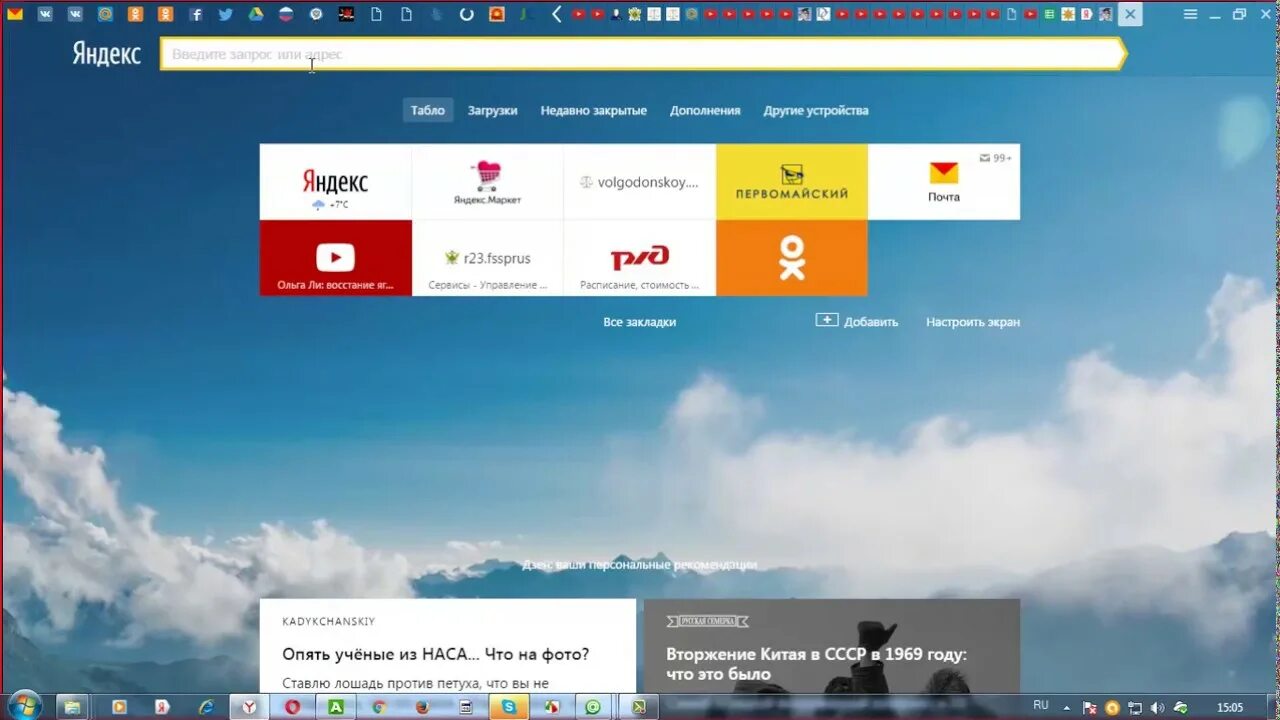Open the Windows Start menu

point(23,706)
